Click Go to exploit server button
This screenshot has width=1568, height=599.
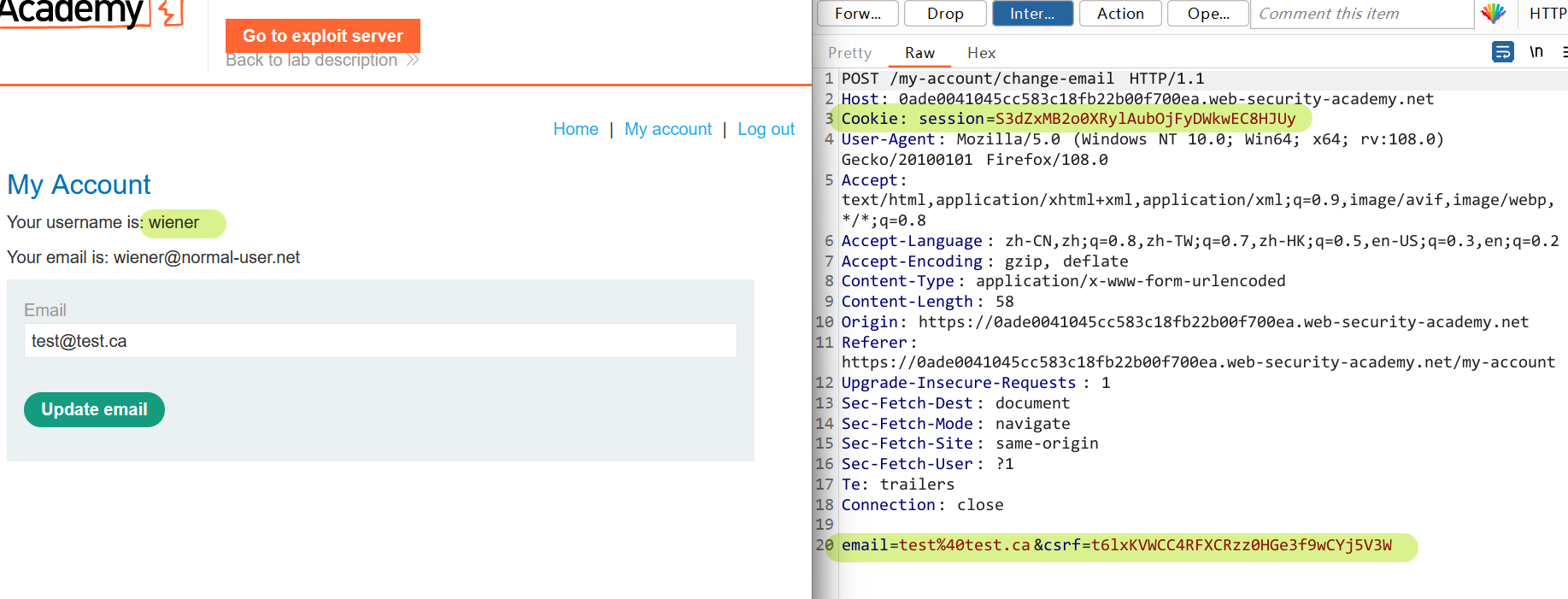[322, 36]
